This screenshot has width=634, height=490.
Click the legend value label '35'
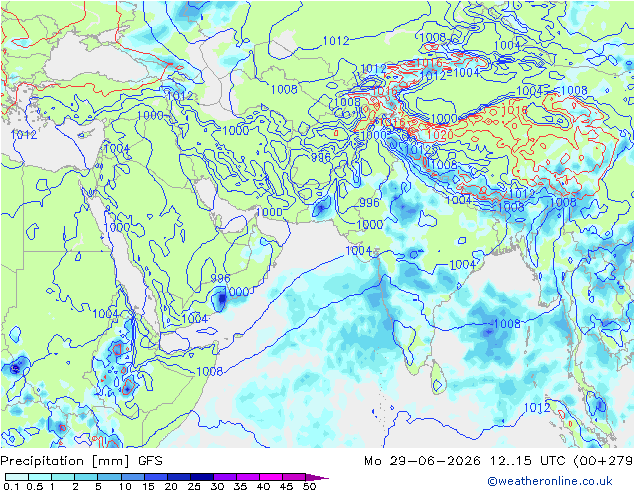240,486
